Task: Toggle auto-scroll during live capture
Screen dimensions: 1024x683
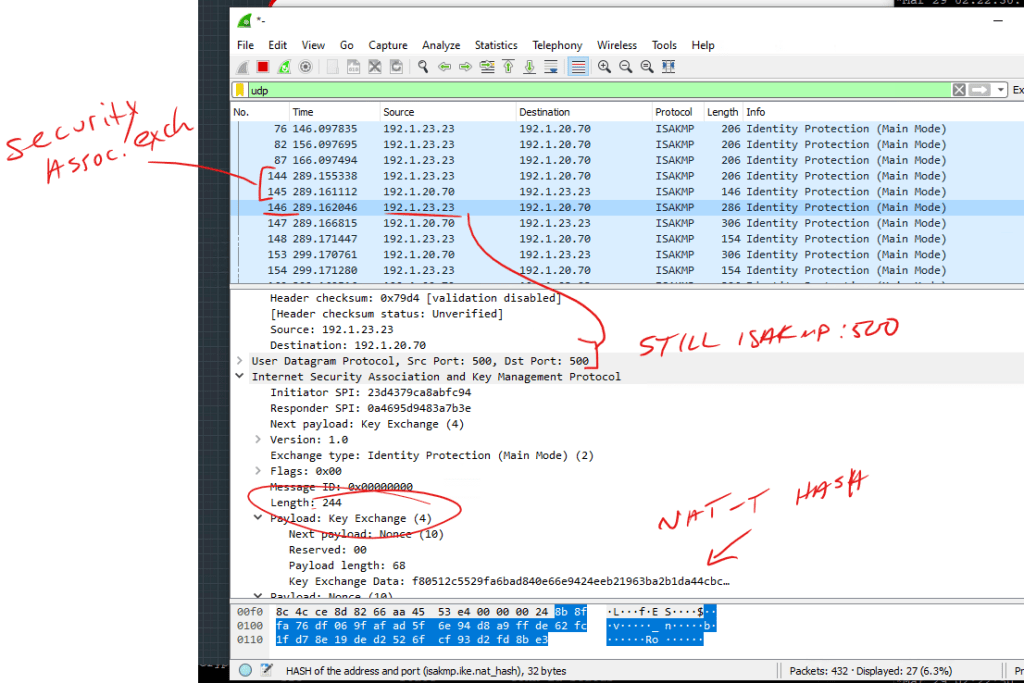Action: (x=552, y=67)
